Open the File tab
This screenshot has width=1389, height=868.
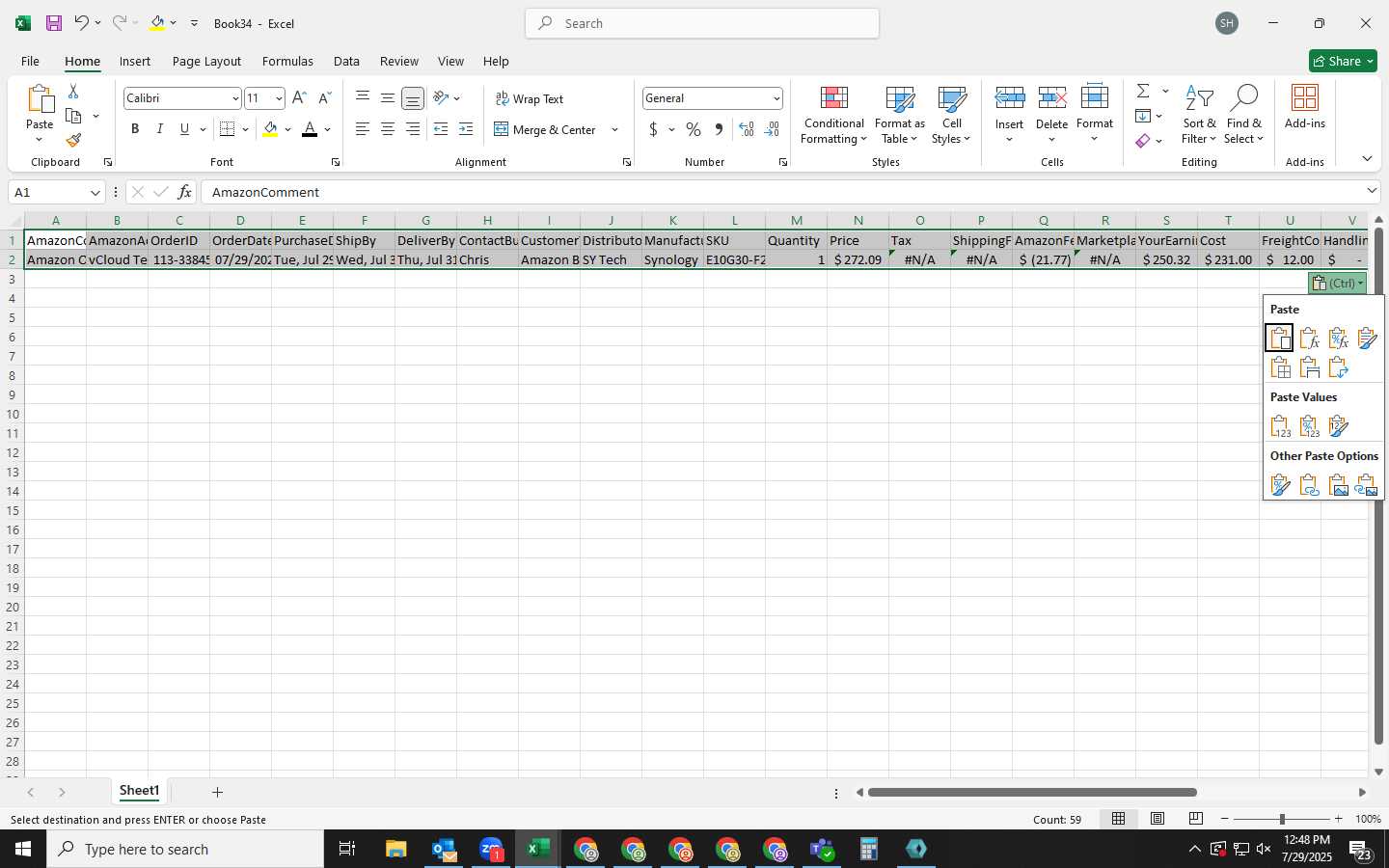point(30,61)
